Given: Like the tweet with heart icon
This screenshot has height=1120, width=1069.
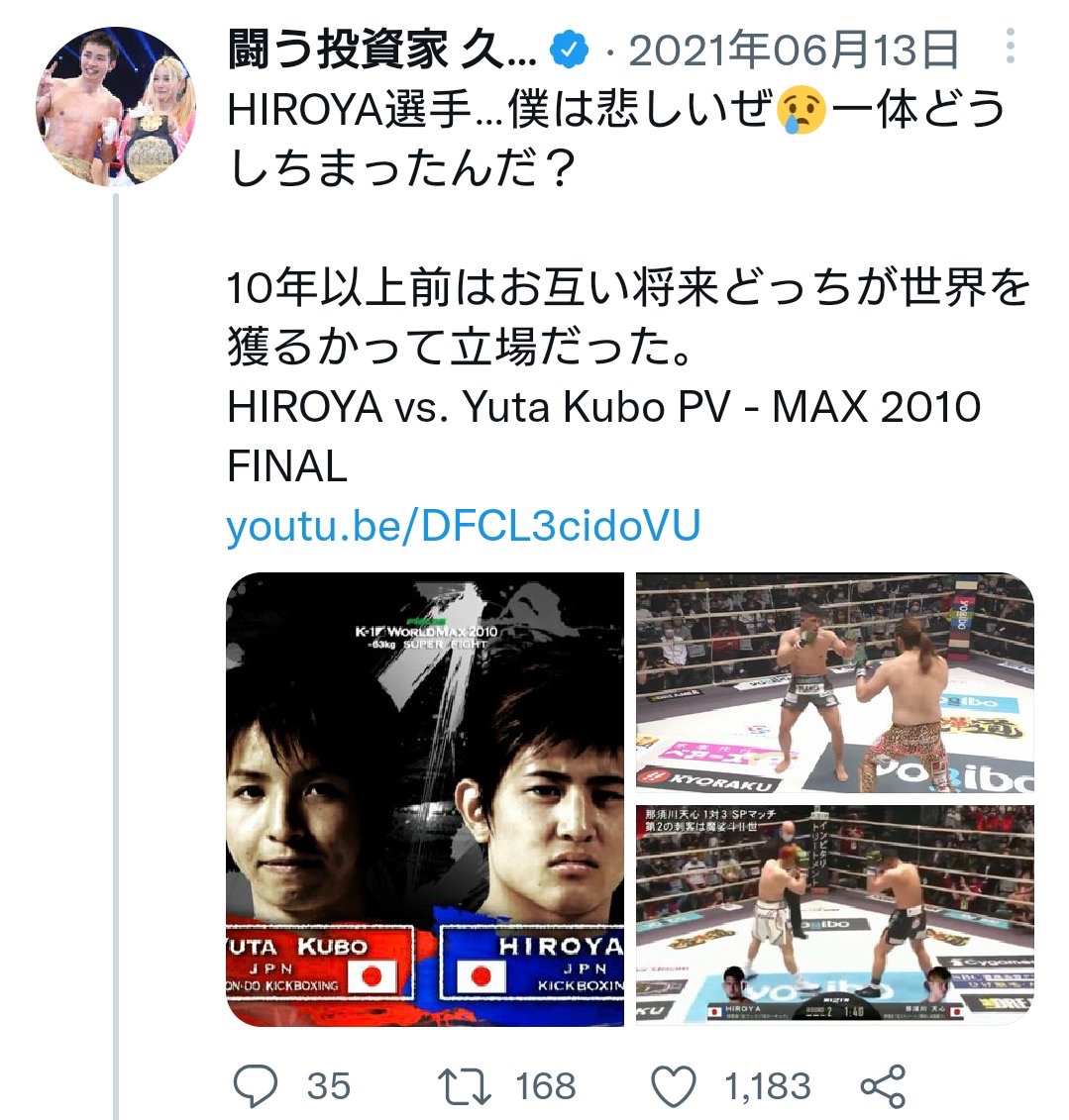Looking at the screenshot, I should point(674,1086).
